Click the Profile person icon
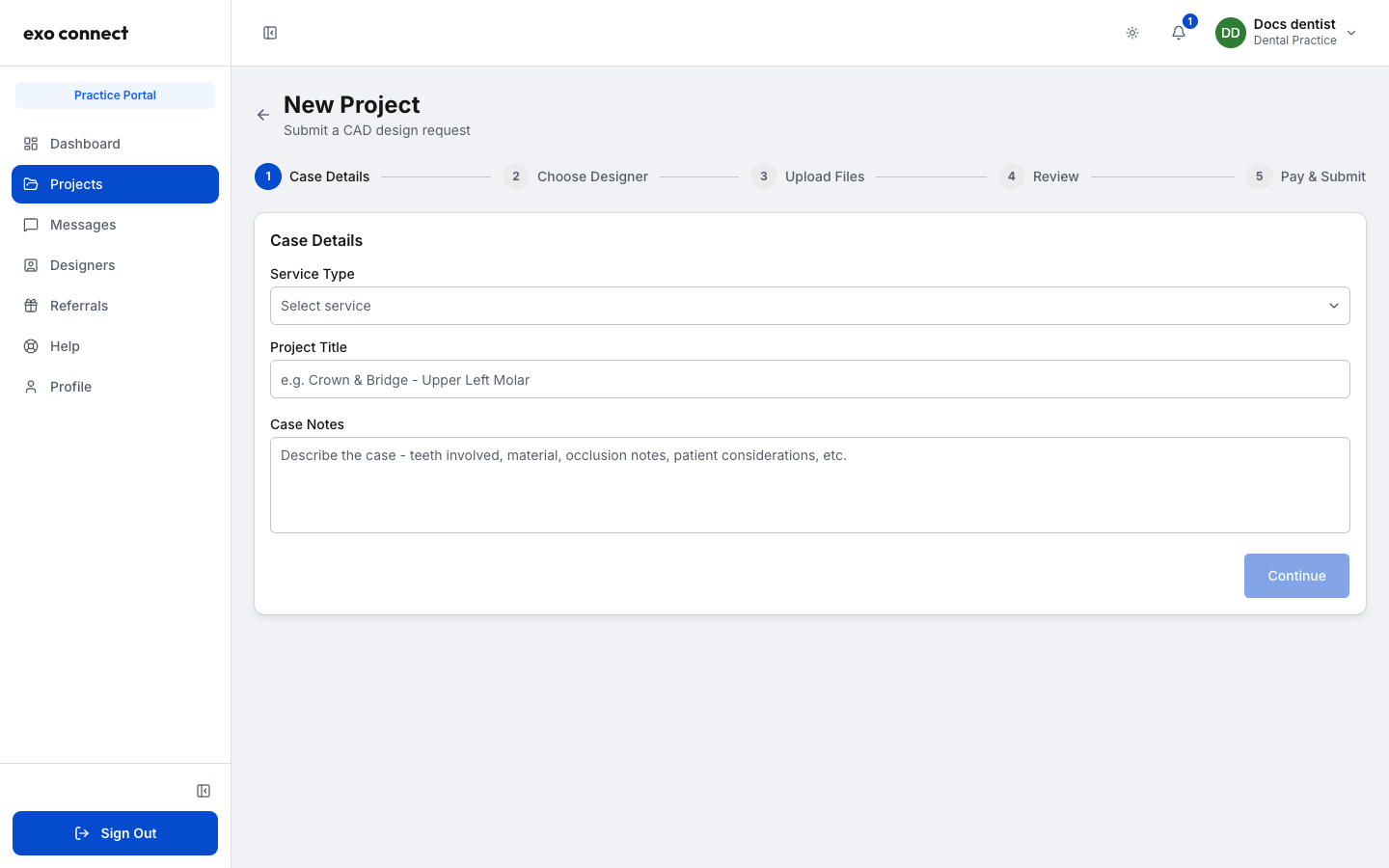1389x868 pixels. pyautogui.click(x=31, y=387)
